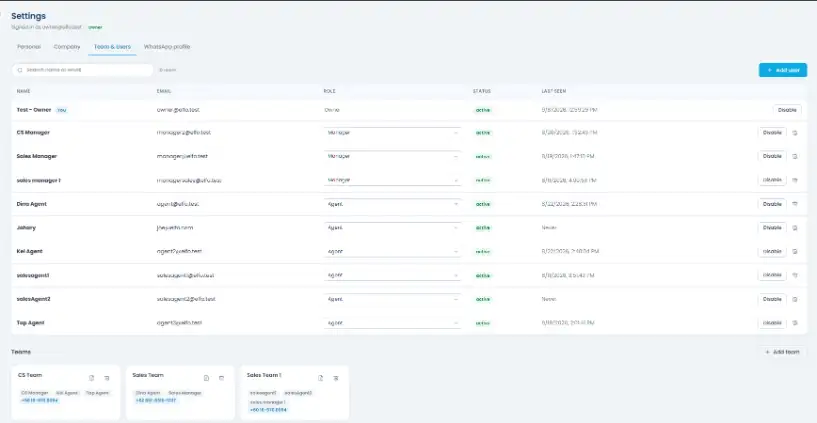
Task: Click trash icon for Kei Agent row
Action: (795, 252)
